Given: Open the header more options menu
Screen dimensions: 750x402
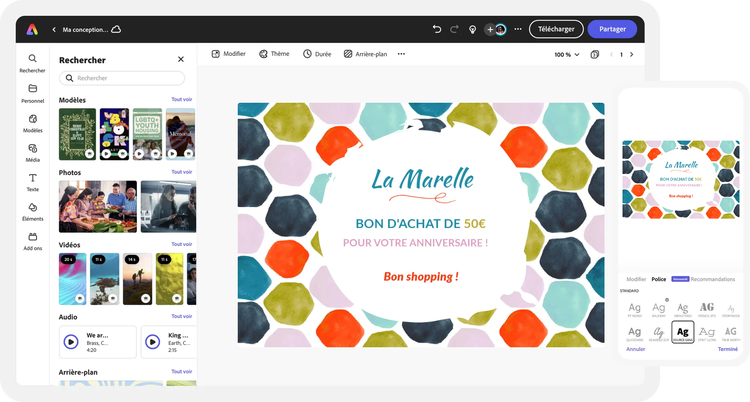Looking at the screenshot, I should point(518,29).
